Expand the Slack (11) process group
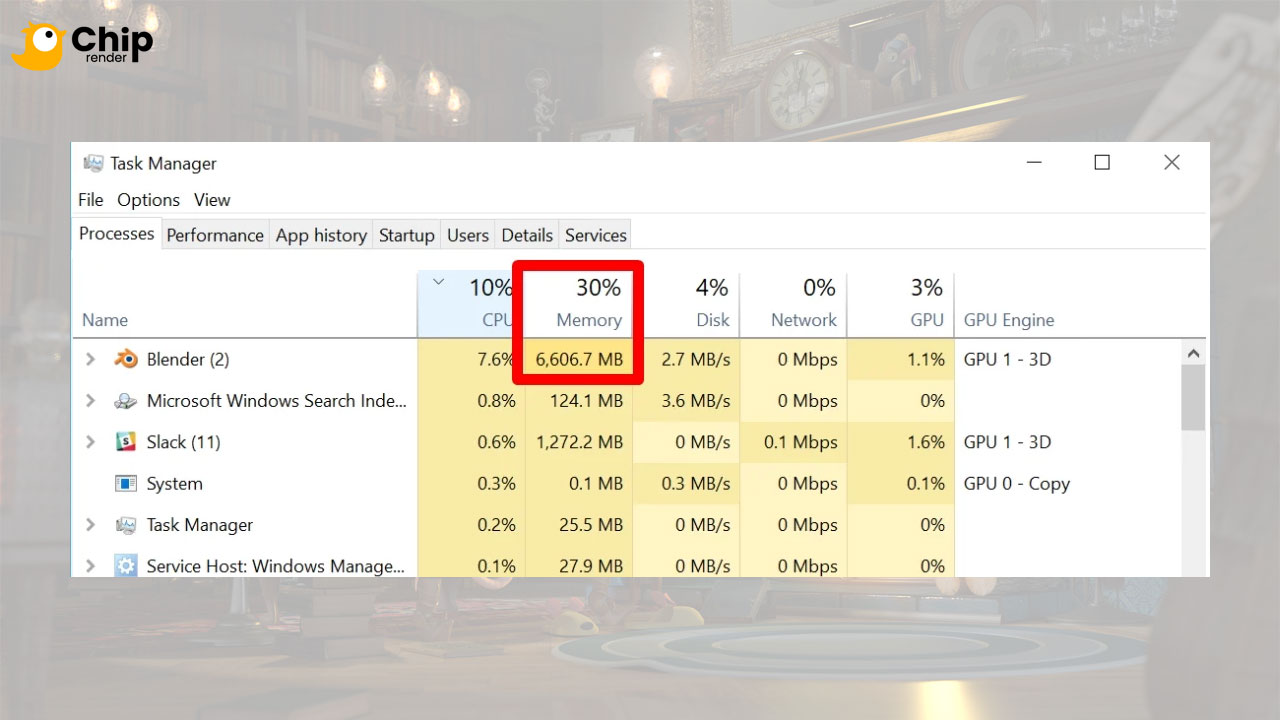Image resolution: width=1280 pixels, height=720 pixels. [x=90, y=442]
